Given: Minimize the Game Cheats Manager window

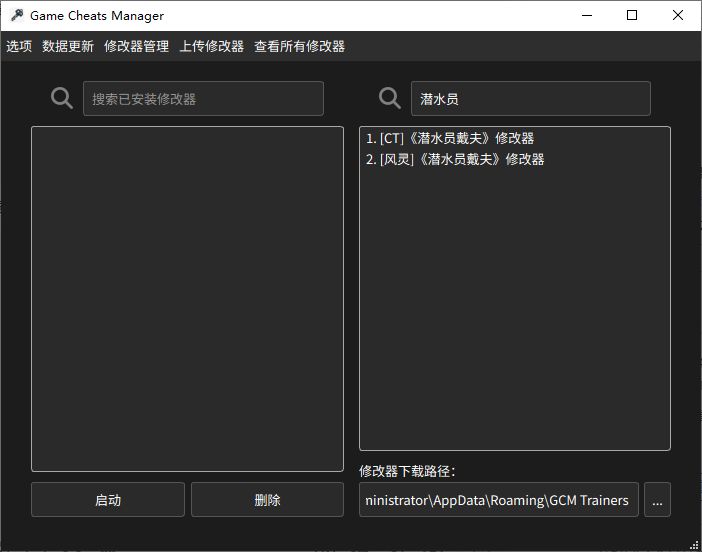Looking at the screenshot, I should click(x=587, y=15).
